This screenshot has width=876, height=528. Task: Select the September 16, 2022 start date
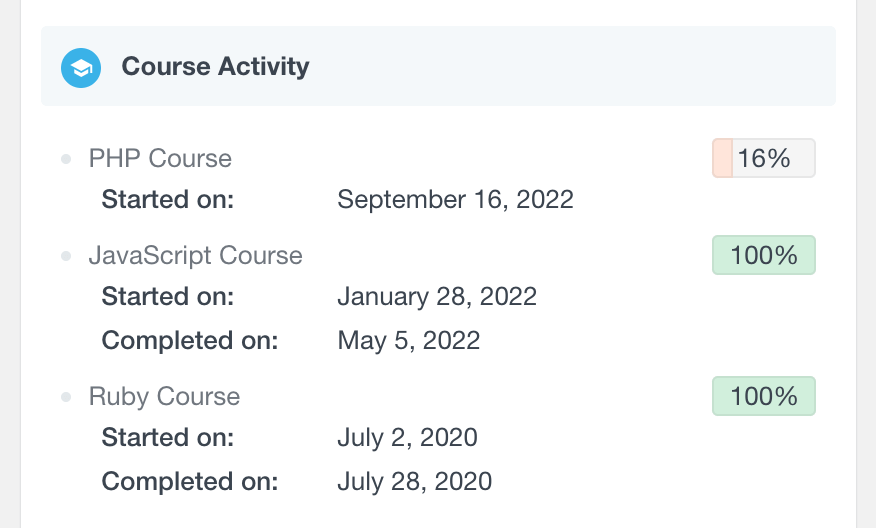coord(455,199)
